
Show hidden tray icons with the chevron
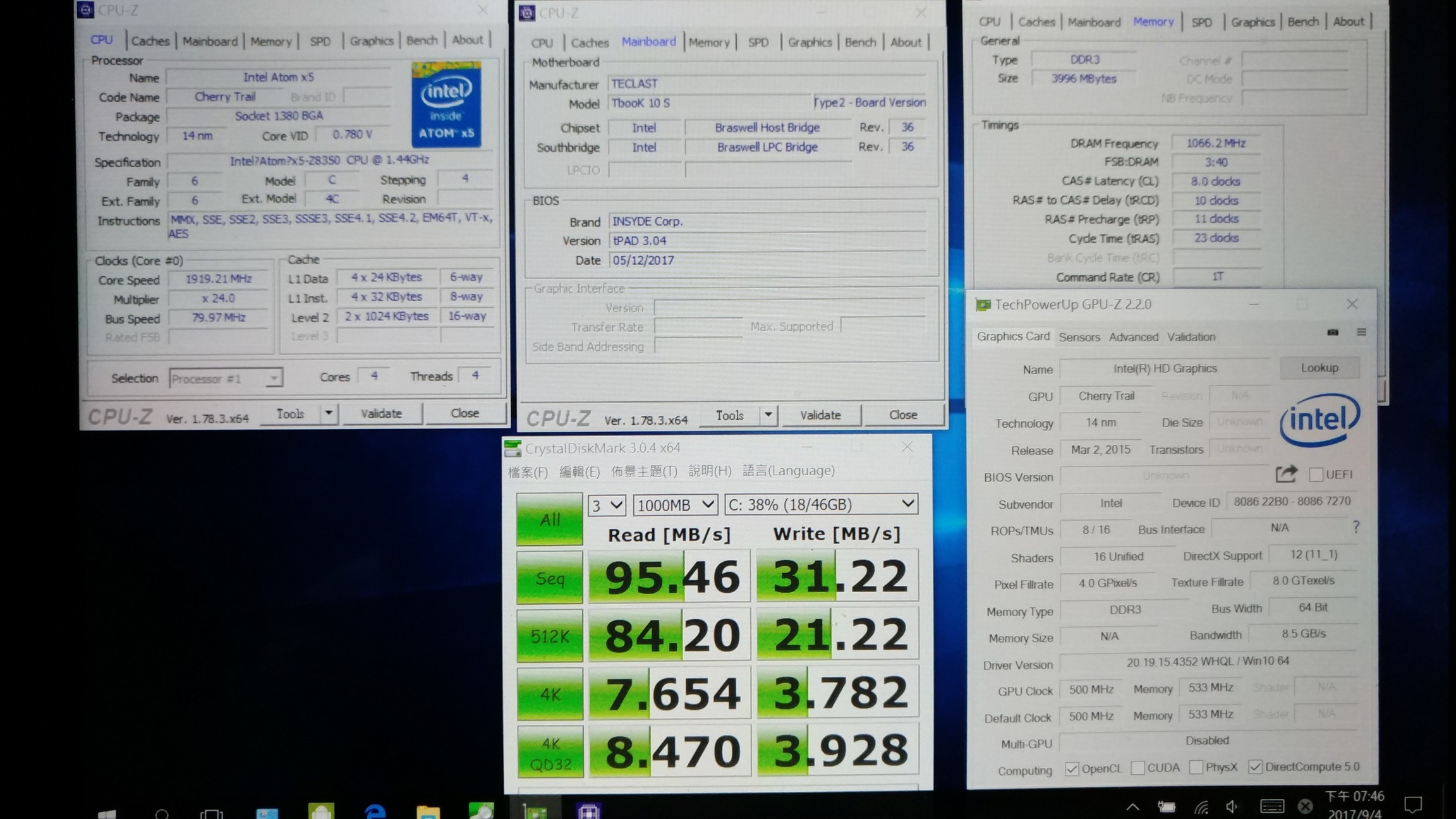[x=1132, y=807]
